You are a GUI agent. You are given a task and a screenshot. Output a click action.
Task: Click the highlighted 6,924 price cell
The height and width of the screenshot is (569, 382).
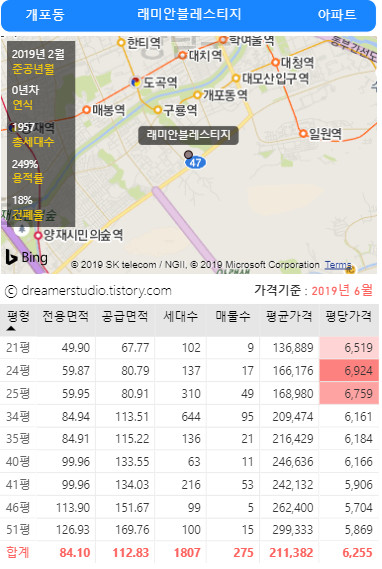point(349,371)
